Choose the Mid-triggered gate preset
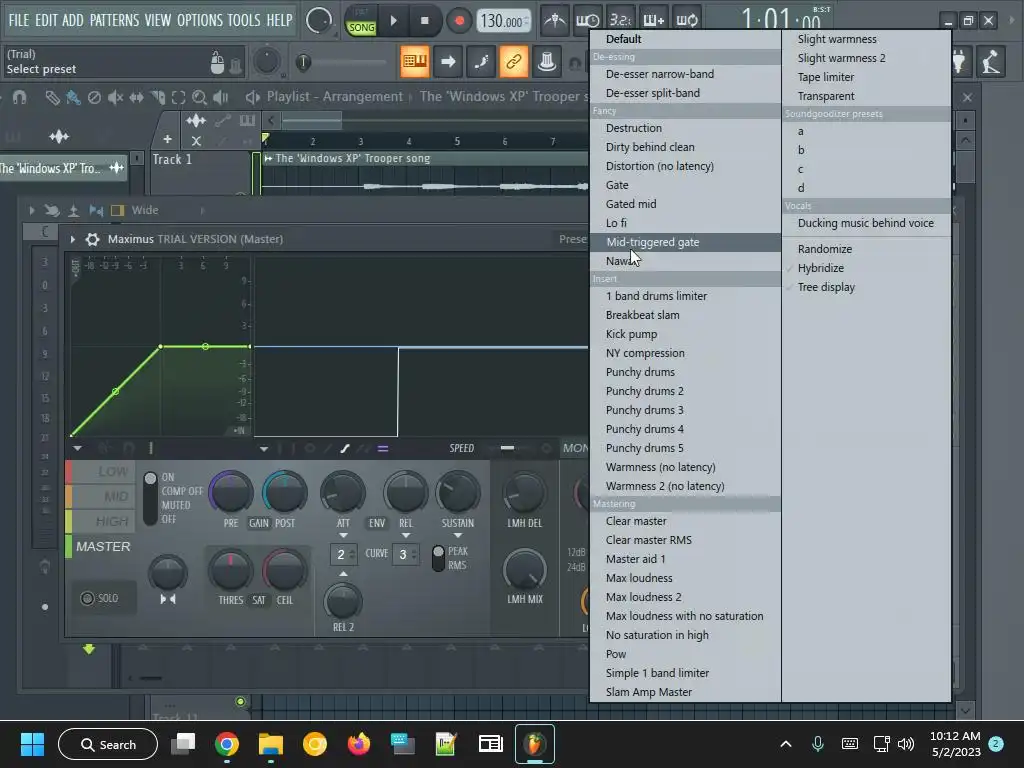1024x768 pixels. [685, 242]
